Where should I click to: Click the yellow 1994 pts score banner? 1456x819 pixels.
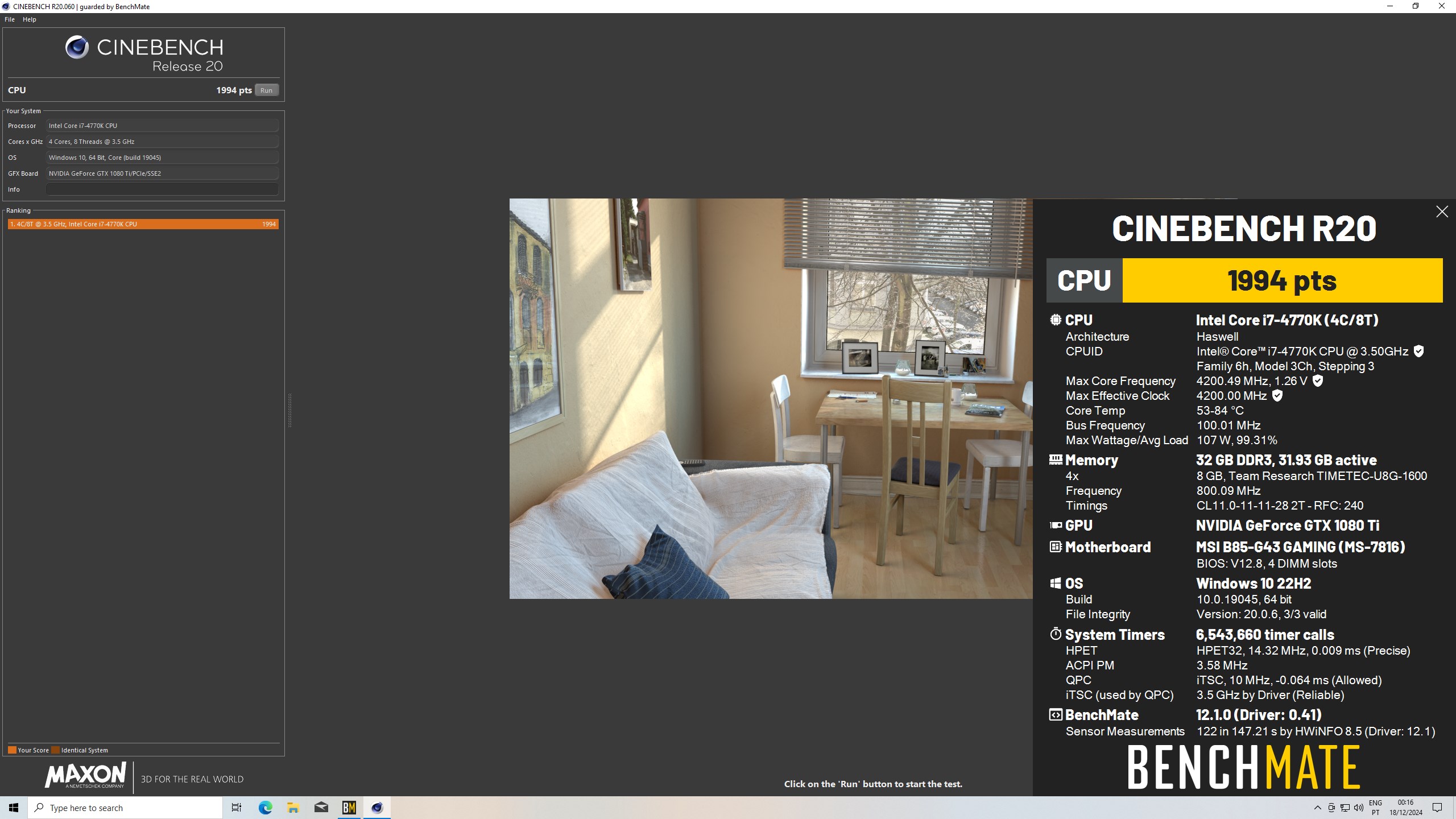1283,280
